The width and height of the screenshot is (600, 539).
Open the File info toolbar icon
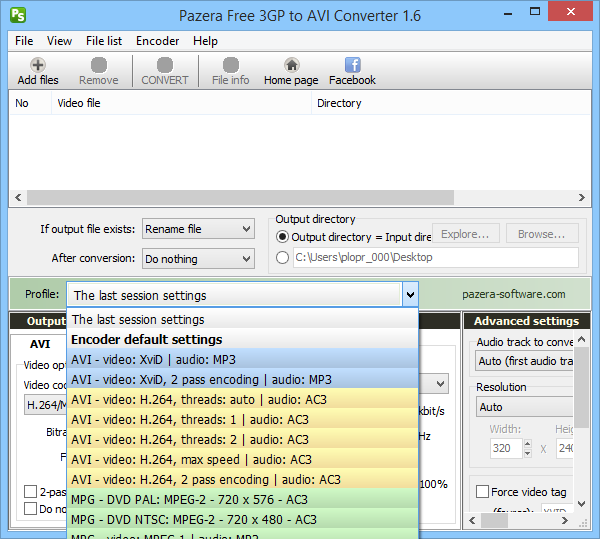coord(231,72)
